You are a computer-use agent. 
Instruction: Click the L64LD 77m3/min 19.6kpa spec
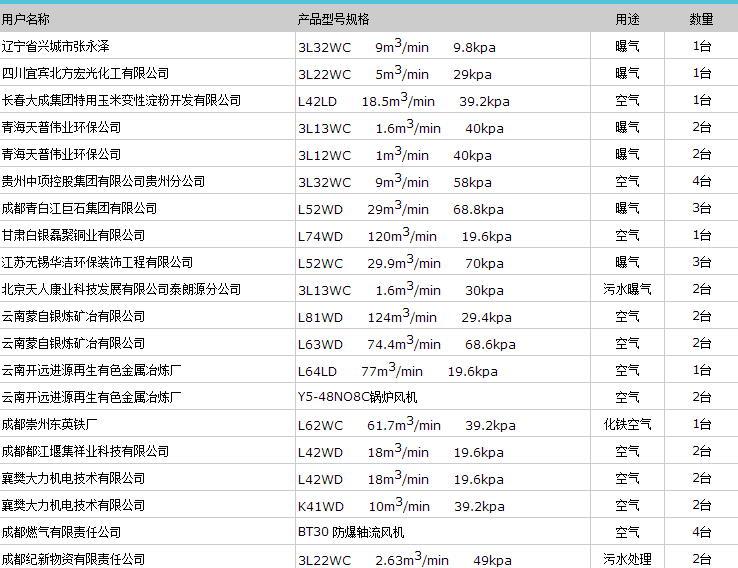coord(398,370)
